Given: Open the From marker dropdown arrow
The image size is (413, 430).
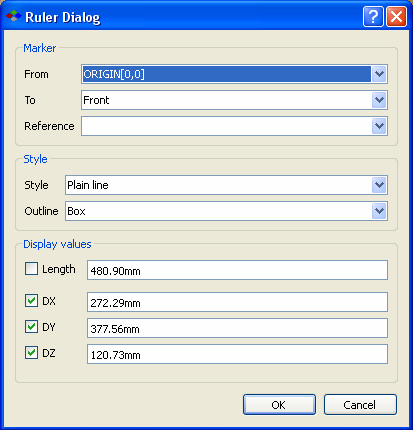Looking at the screenshot, I should point(379,74).
